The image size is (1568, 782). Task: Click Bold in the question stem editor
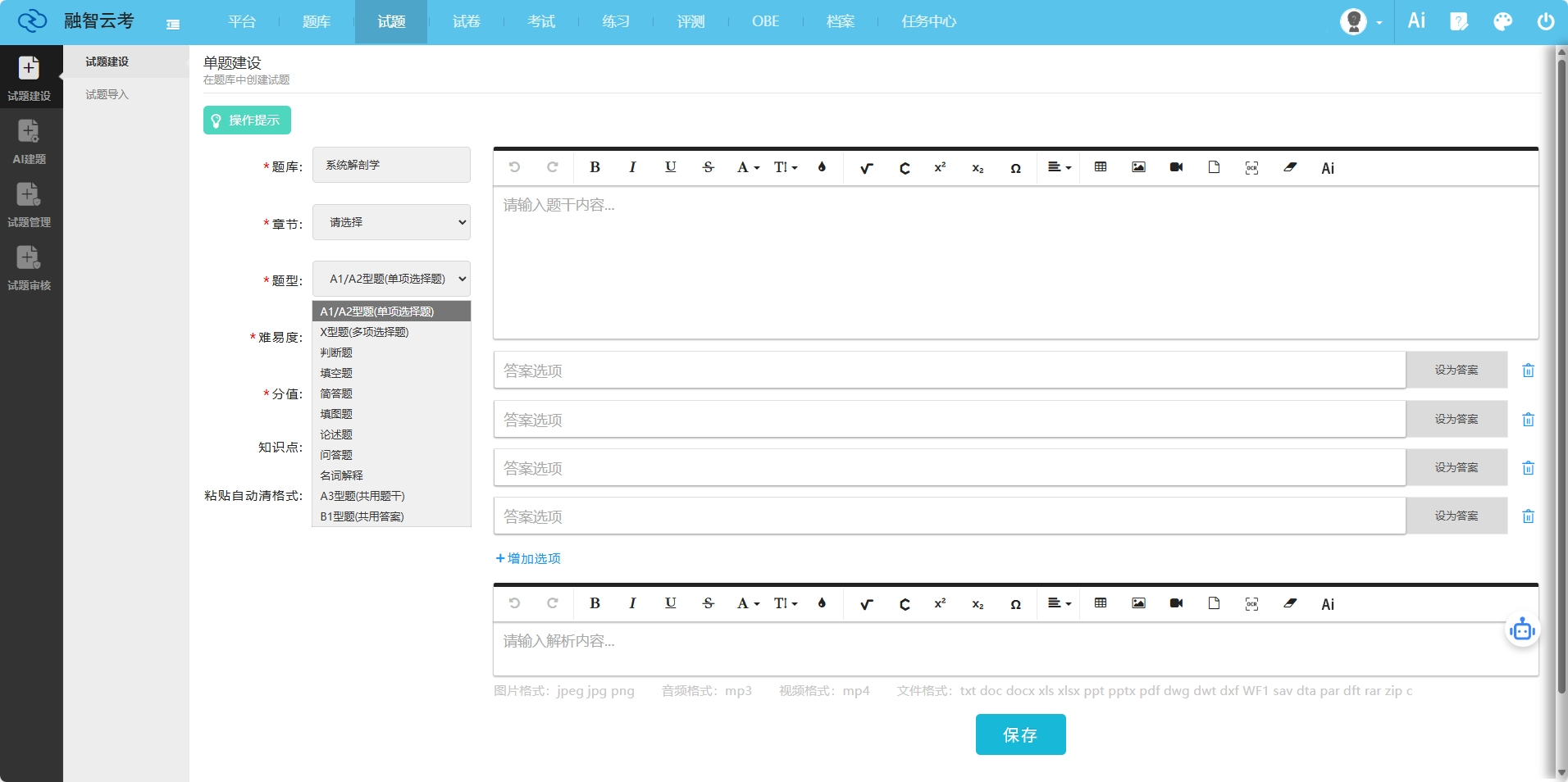point(595,167)
